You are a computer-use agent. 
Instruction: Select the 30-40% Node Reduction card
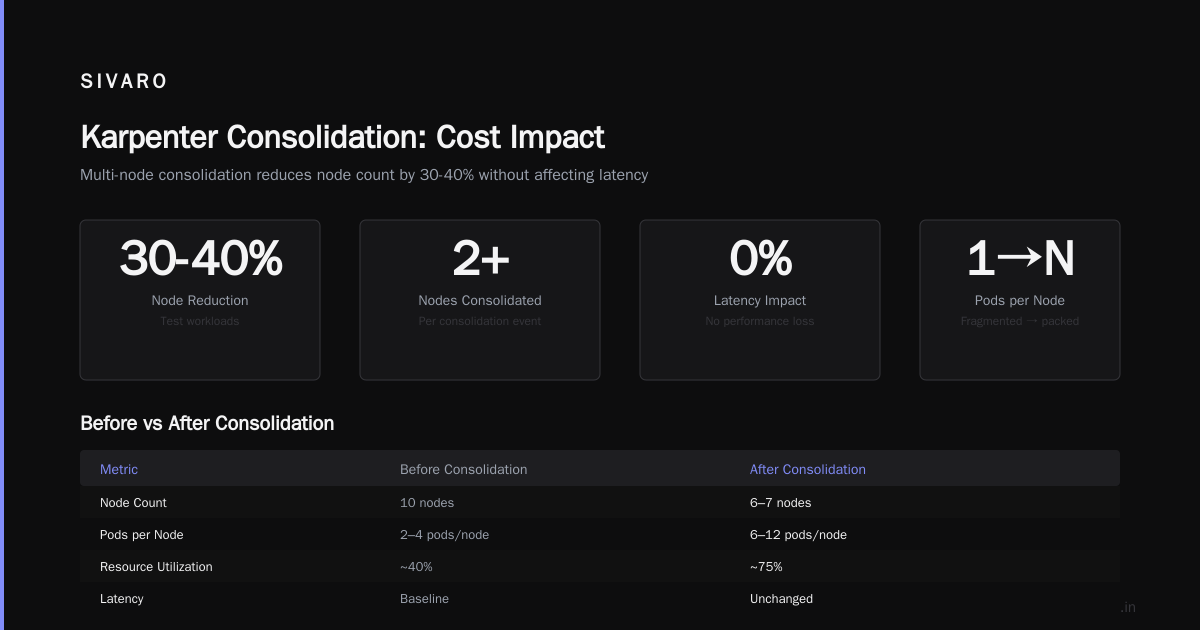point(200,300)
